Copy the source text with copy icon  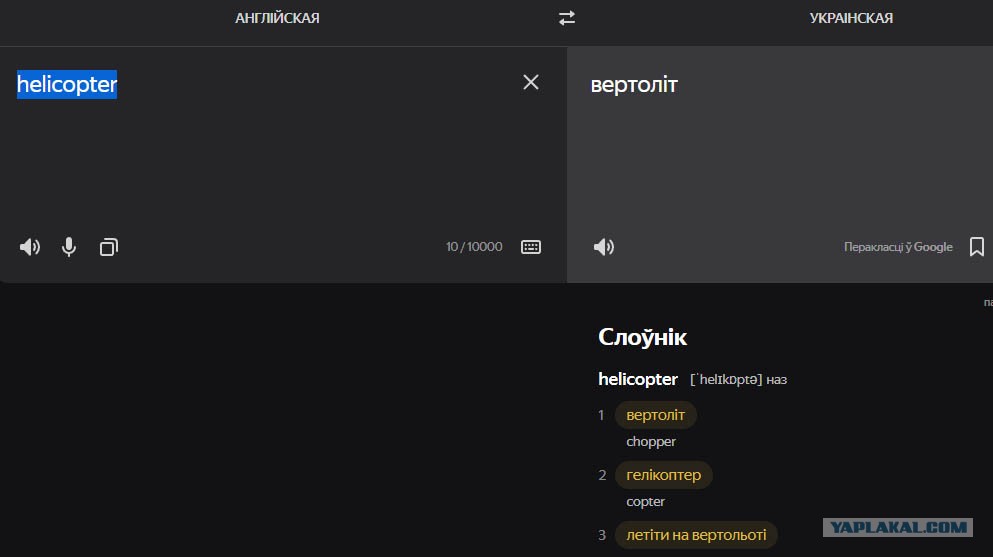point(109,247)
